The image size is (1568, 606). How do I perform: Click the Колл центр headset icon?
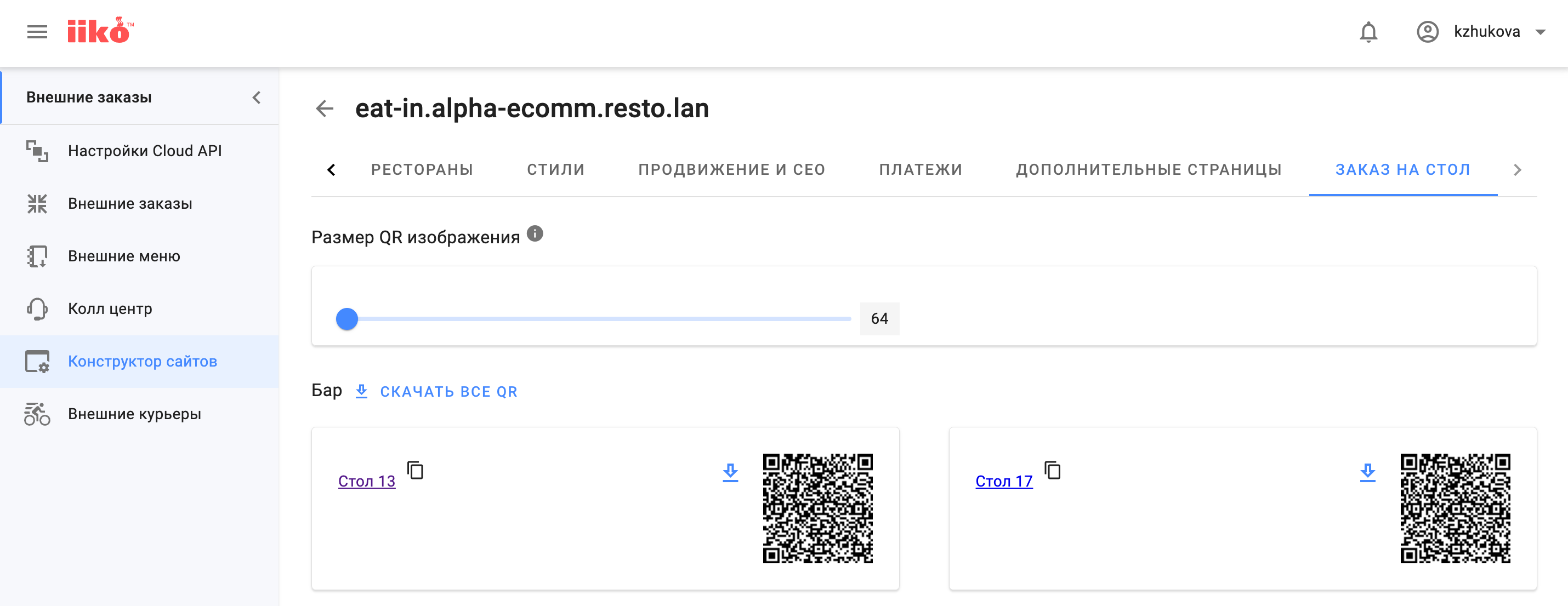(x=37, y=308)
